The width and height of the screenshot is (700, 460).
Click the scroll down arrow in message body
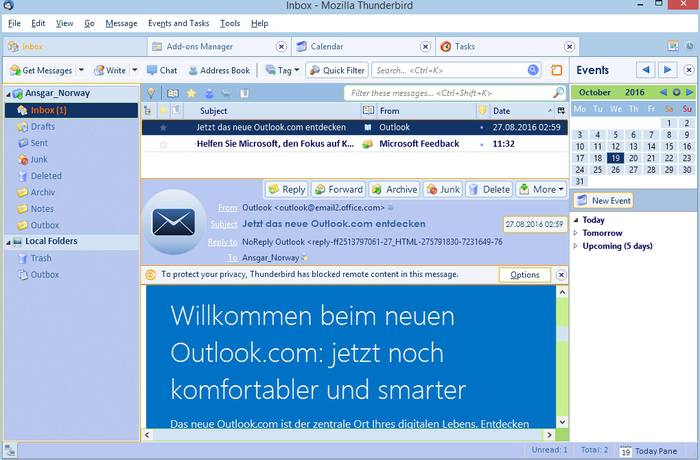562,422
